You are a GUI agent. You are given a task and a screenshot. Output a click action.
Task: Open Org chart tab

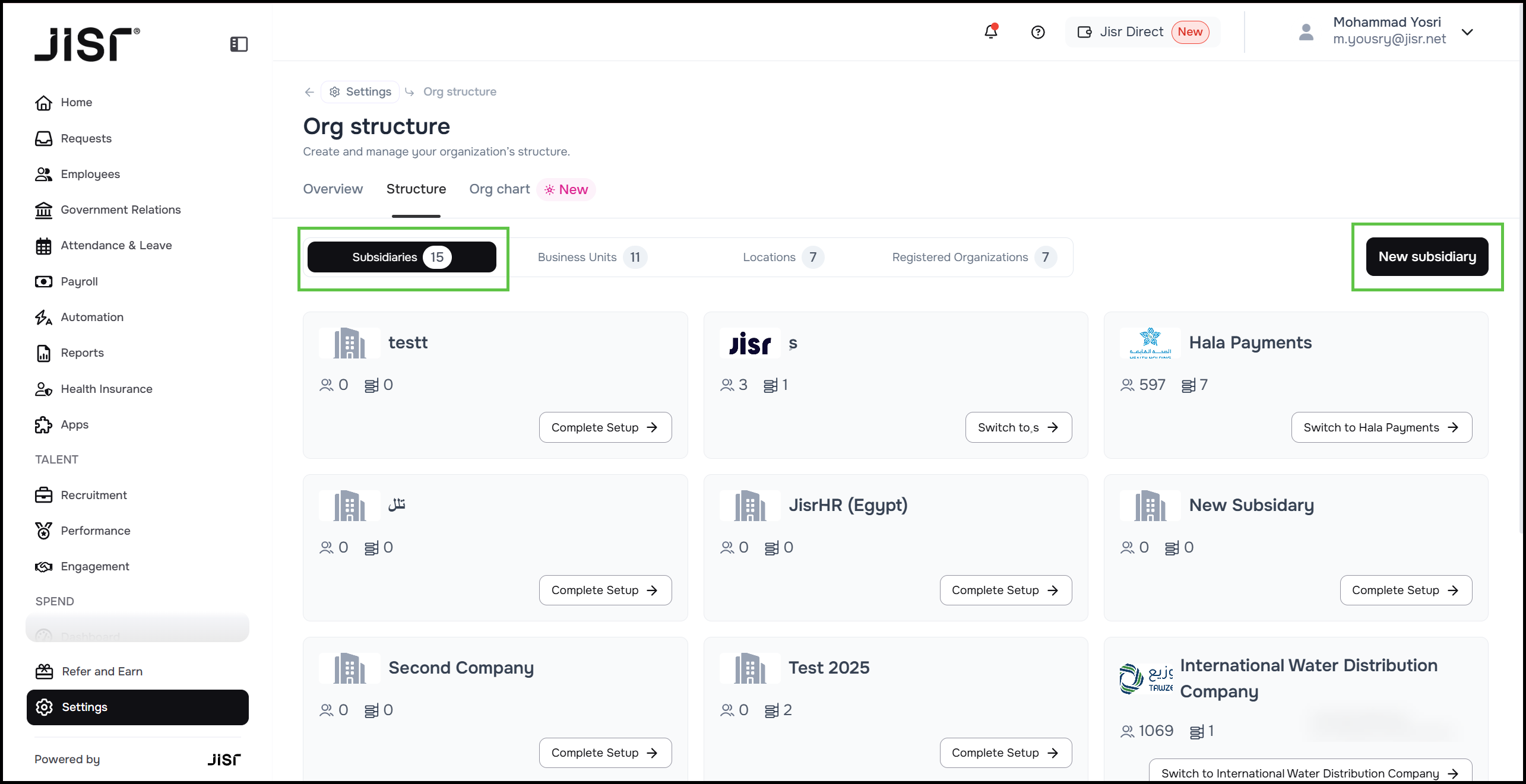499,189
